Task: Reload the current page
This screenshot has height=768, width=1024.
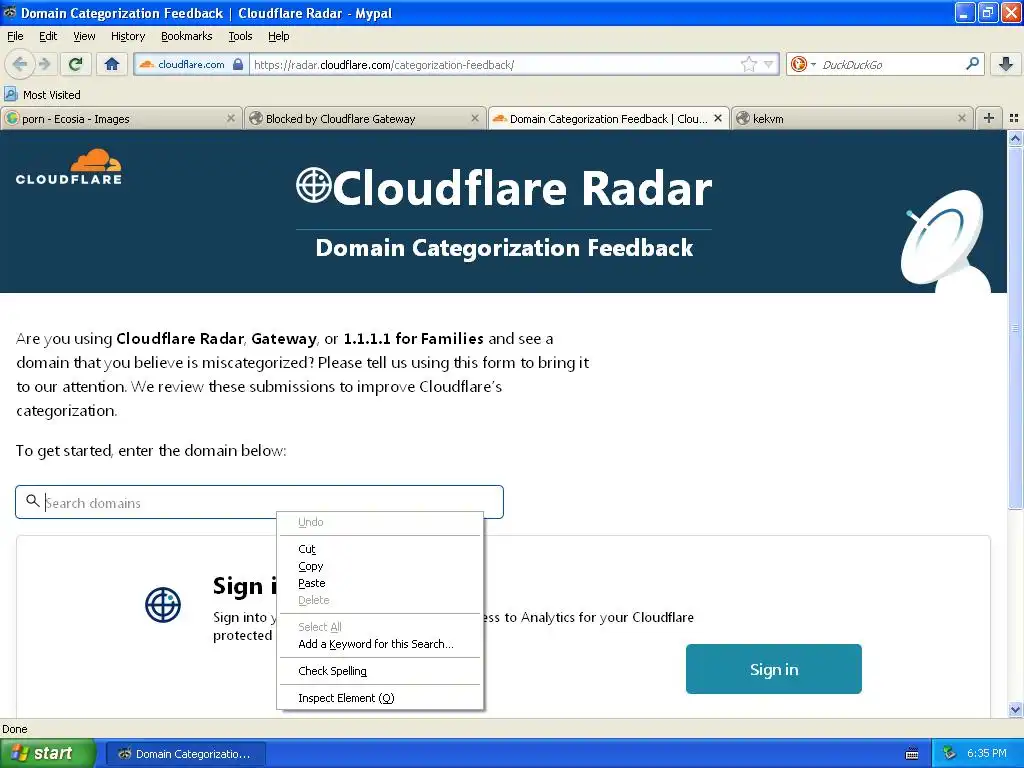Action: [x=75, y=64]
